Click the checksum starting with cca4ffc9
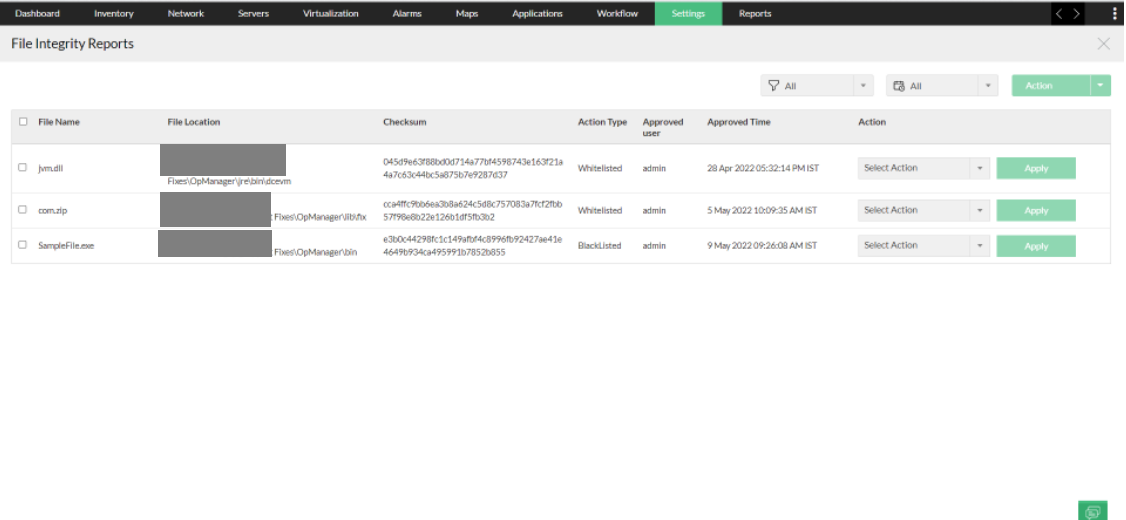The height and width of the screenshot is (520, 1126). pyautogui.click(x=473, y=210)
